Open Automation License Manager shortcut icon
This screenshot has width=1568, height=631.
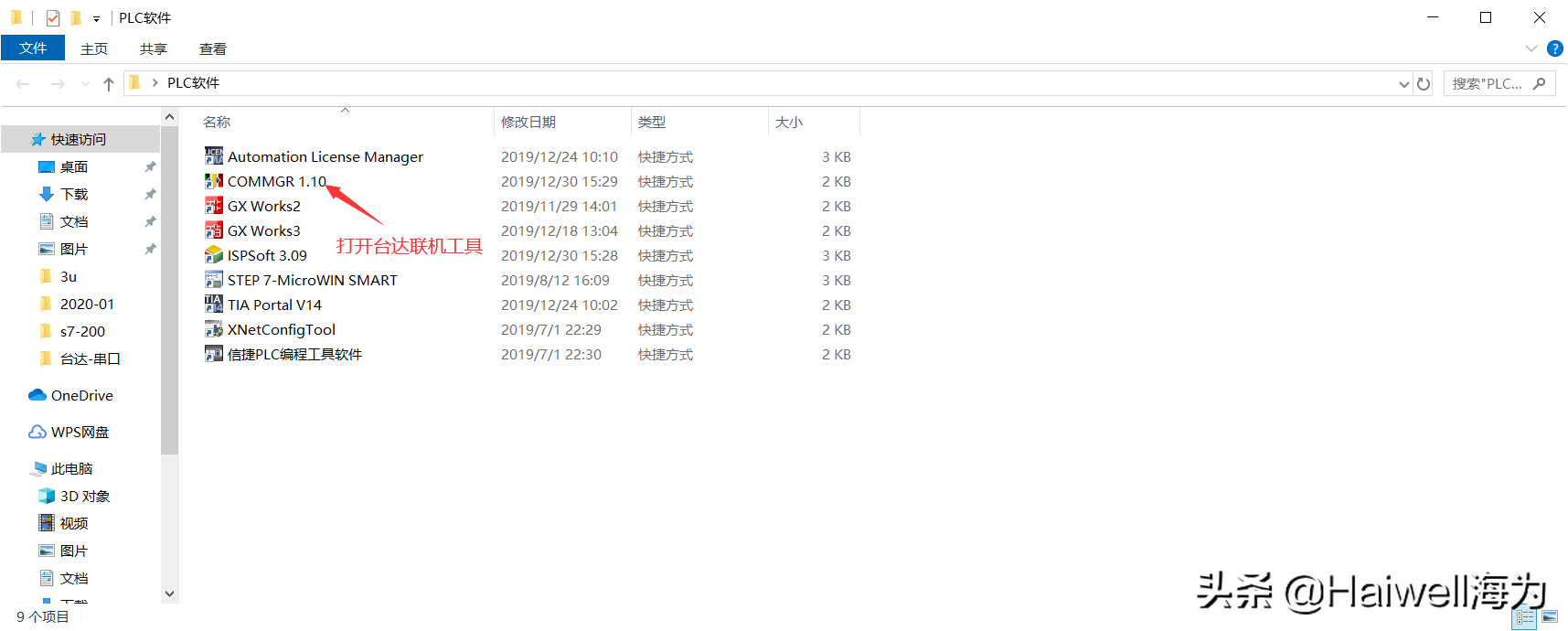214,156
